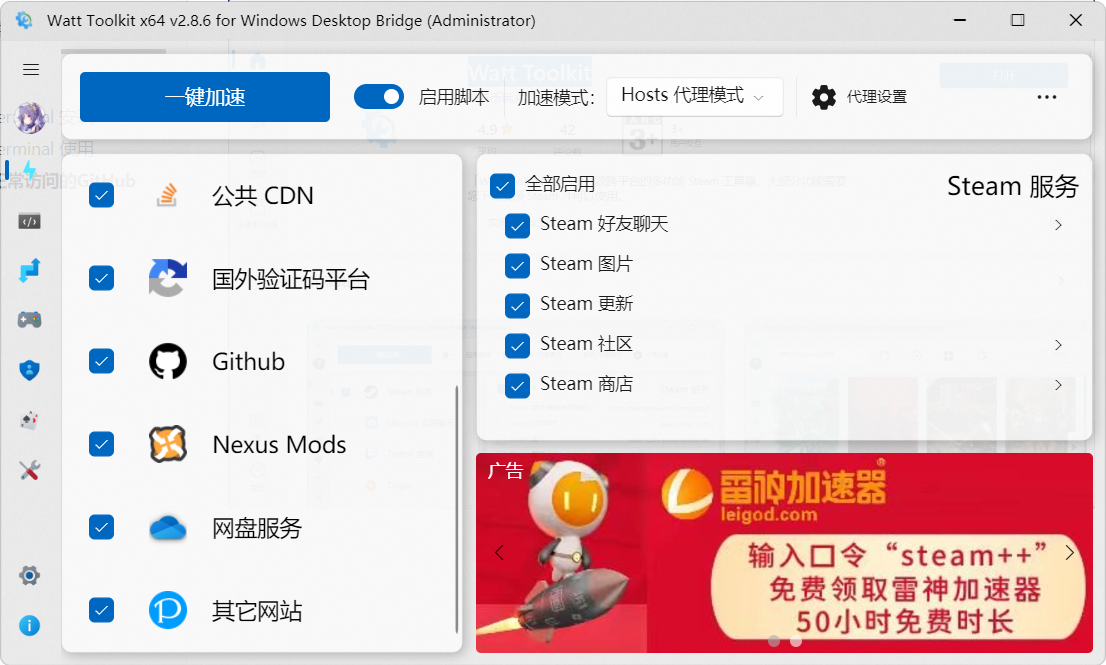
Task: Click the Steam 服务 heading
Action: [1013, 187]
